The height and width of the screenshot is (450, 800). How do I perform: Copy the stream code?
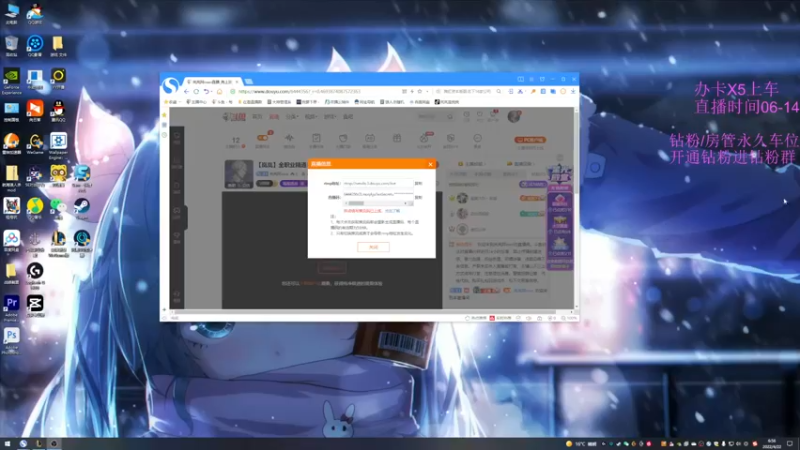click(418, 197)
